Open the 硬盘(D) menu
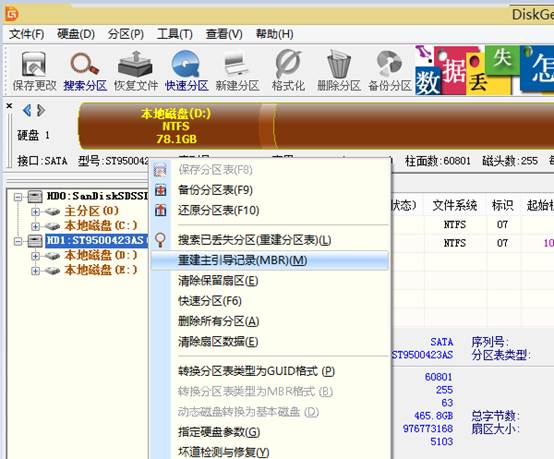This screenshot has height=459, width=554. (76, 34)
